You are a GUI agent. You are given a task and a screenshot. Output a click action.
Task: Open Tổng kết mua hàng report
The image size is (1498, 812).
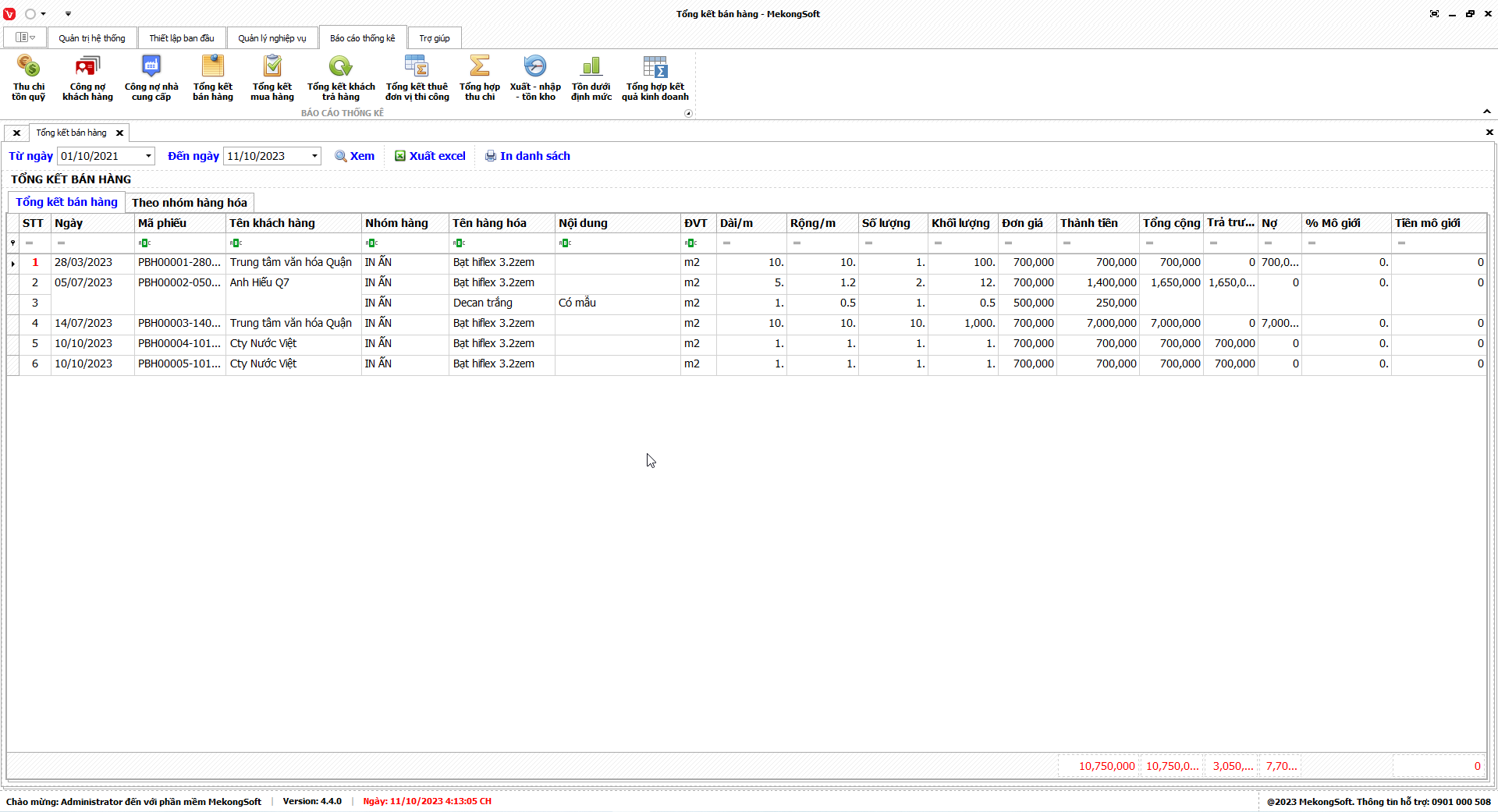click(x=272, y=78)
